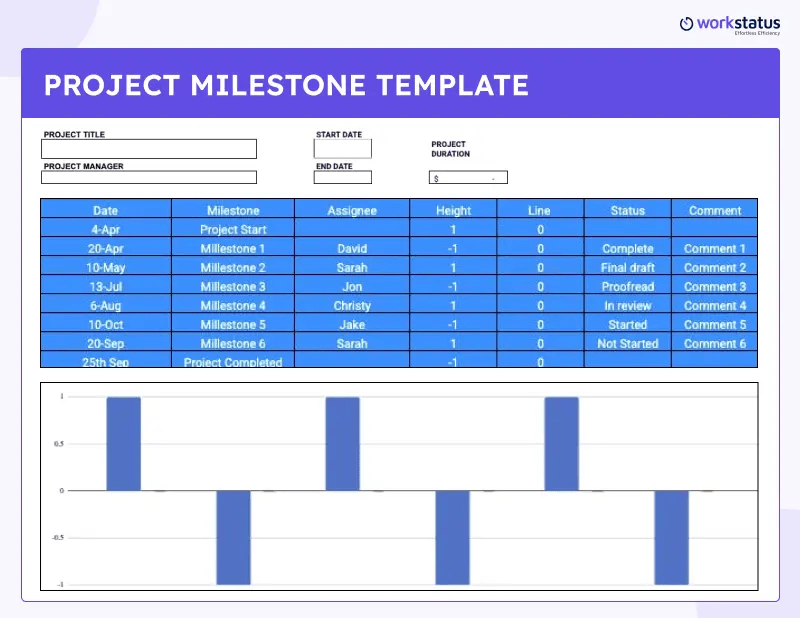Select the Height column header
The width and height of the screenshot is (800, 618).
[x=453, y=210]
